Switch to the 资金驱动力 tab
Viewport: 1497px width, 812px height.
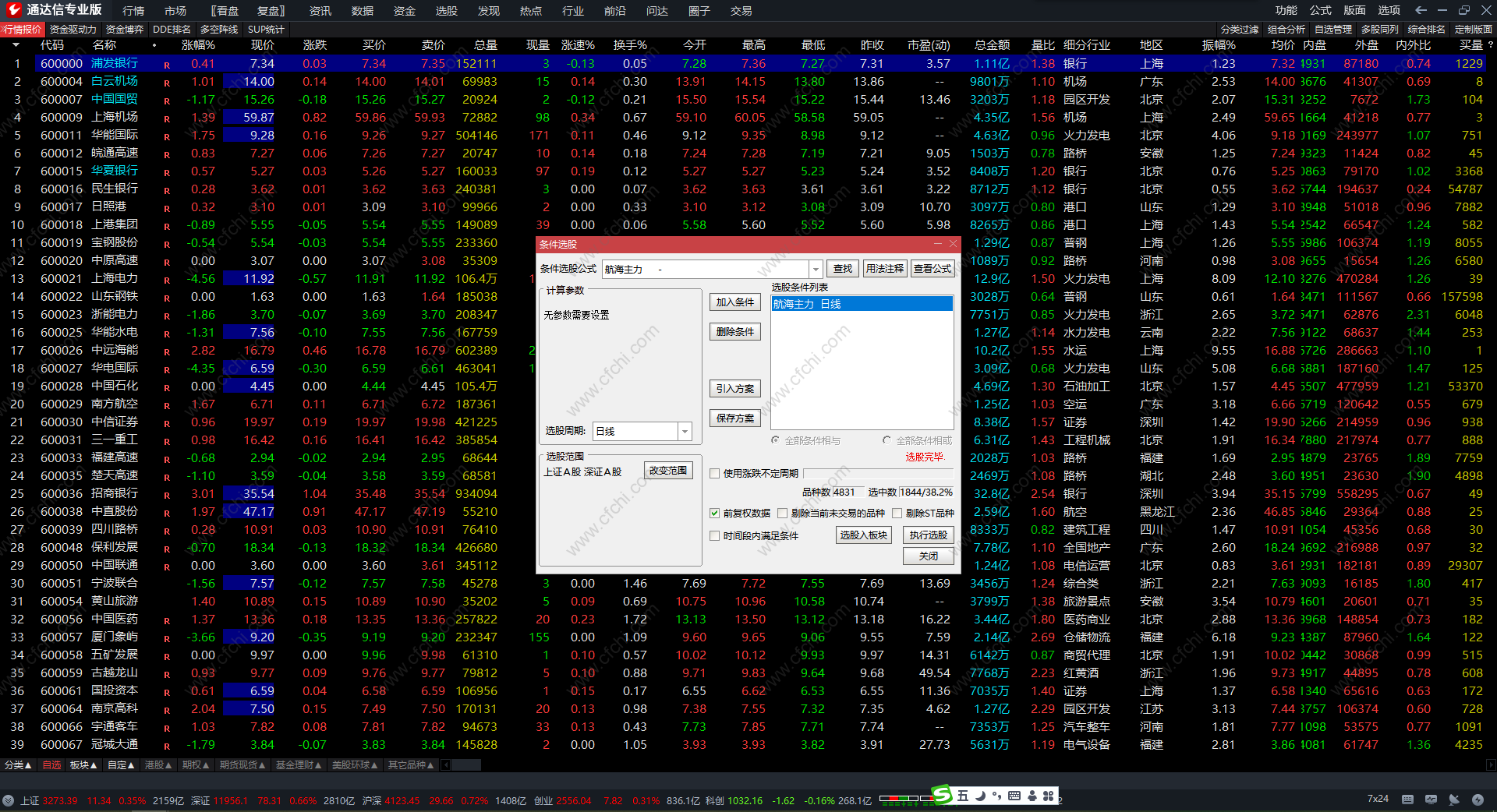pyautogui.click(x=73, y=30)
